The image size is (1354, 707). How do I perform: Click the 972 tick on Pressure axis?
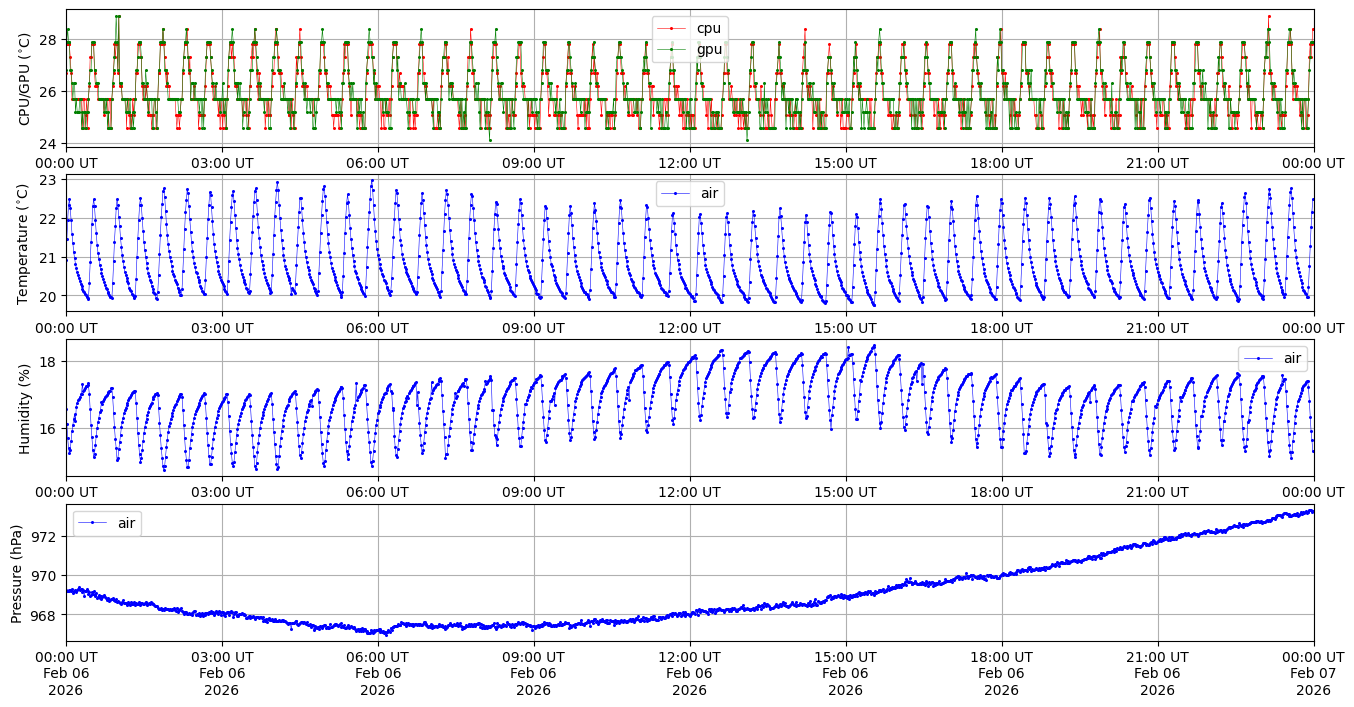point(47,537)
